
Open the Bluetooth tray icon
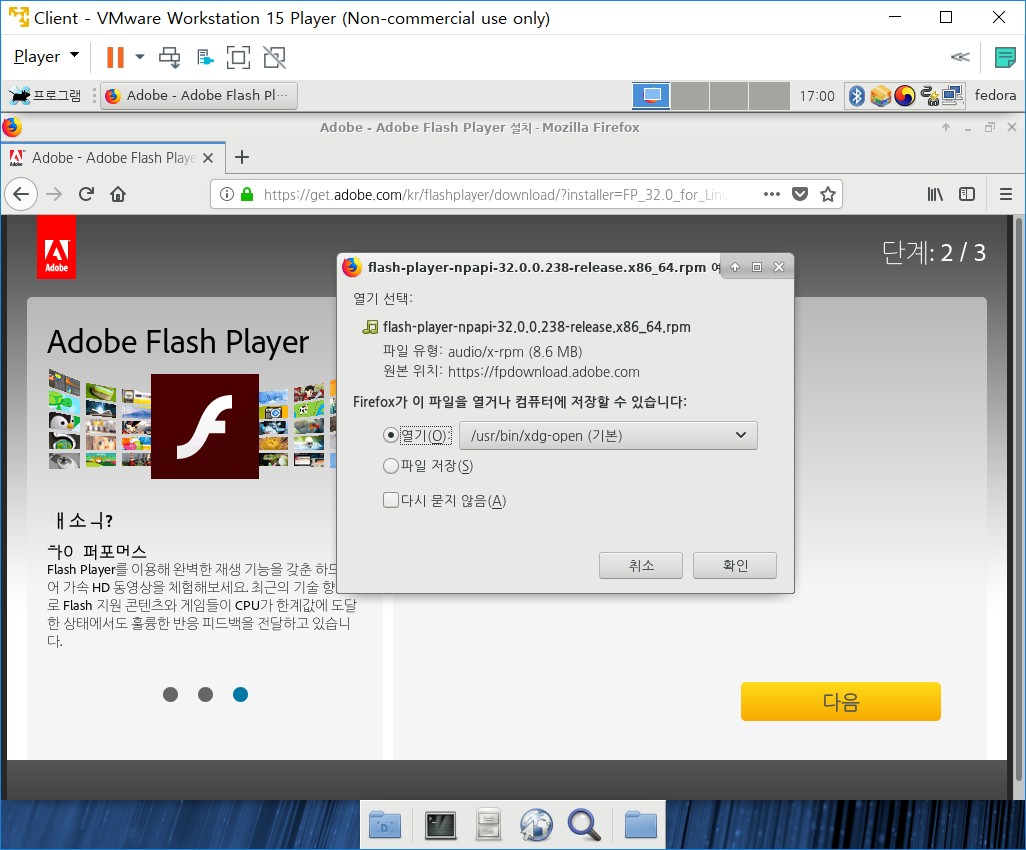(857, 96)
